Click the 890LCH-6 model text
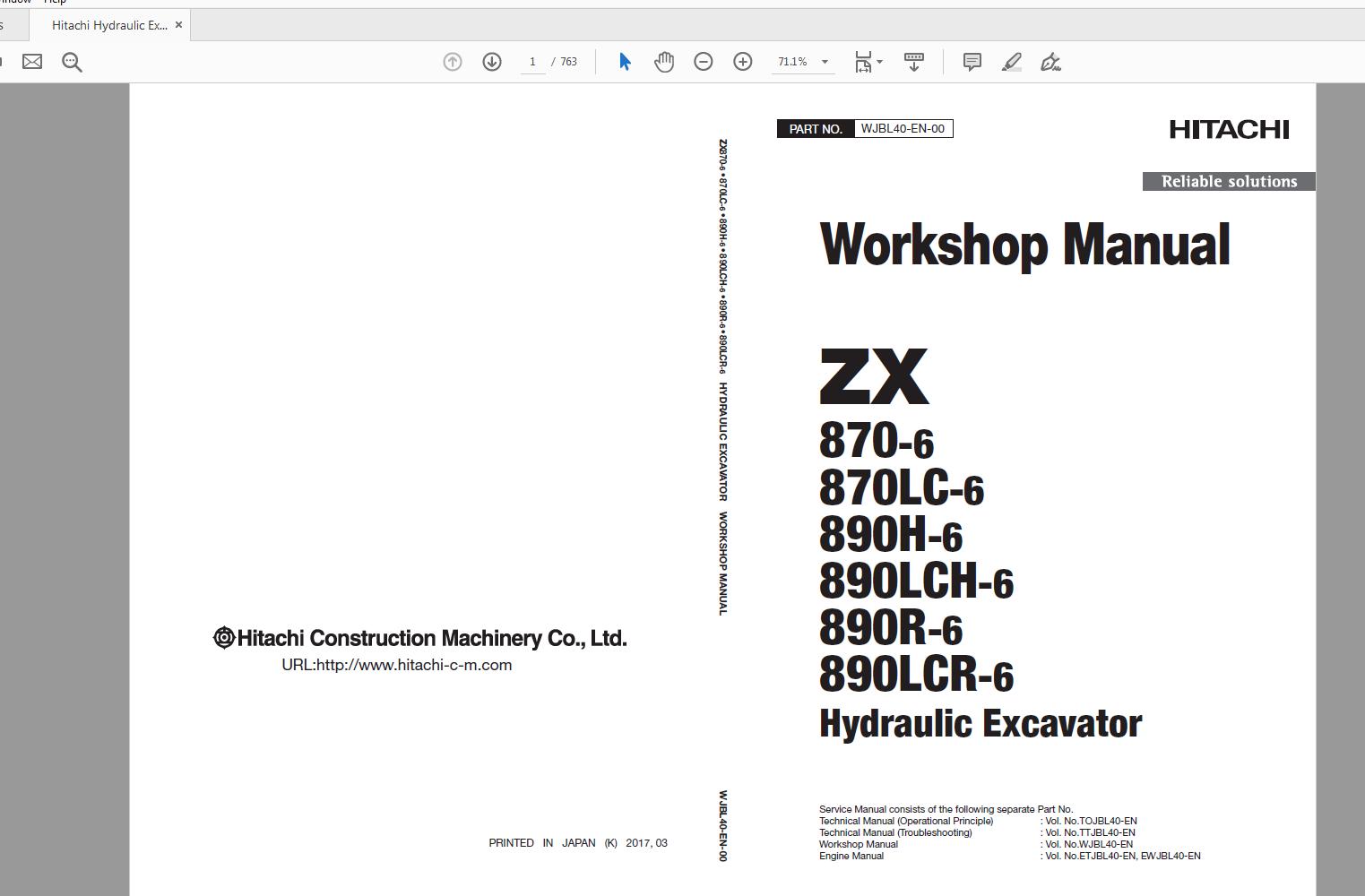Viewport: 1365px width, 896px height. click(916, 581)
